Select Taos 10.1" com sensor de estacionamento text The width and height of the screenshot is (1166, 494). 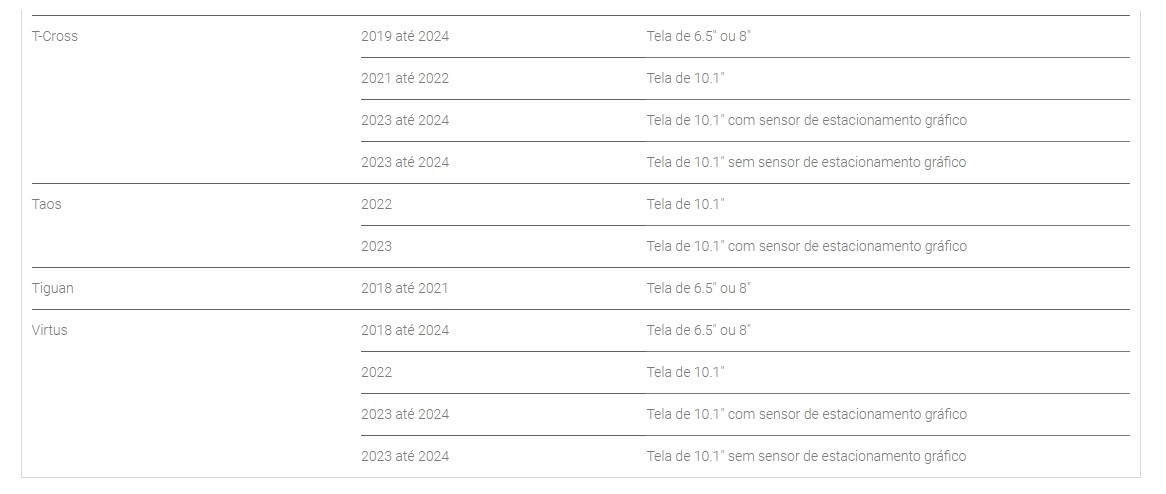[807, 246]
